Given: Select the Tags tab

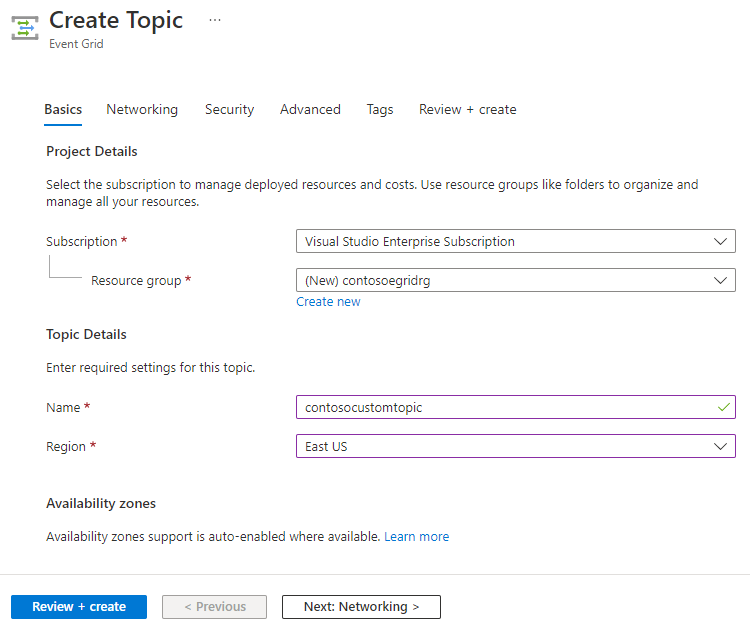Looking at the screenshot, I should click(380, 109).
